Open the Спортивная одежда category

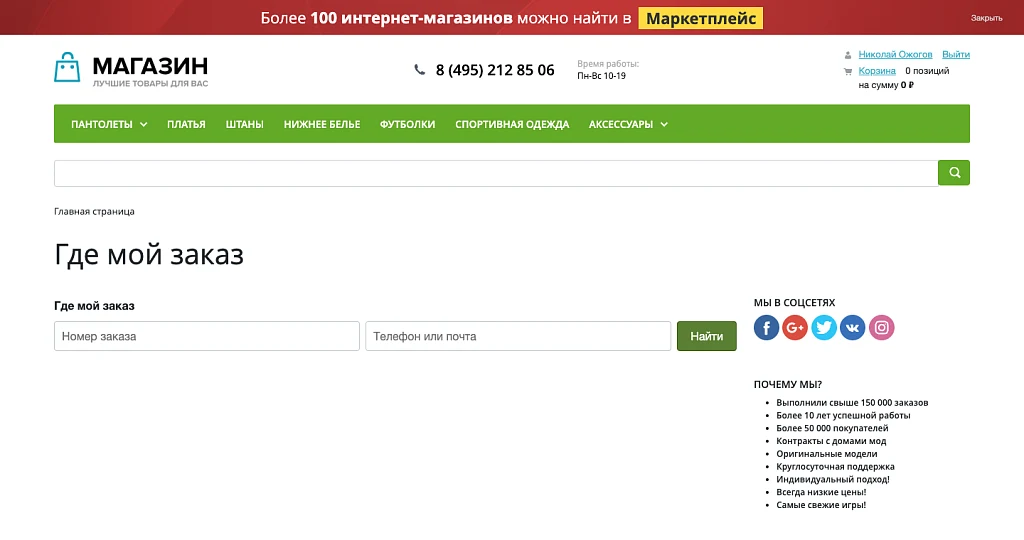512,124
